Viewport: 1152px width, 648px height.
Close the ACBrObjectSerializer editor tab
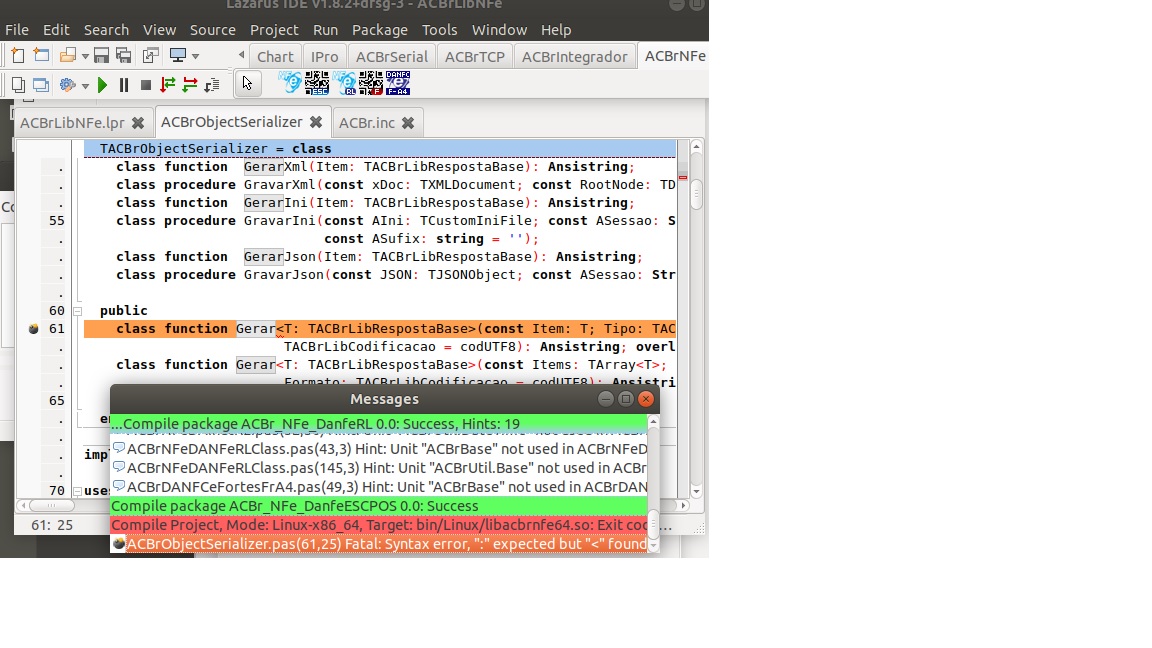tap(315, 122)
